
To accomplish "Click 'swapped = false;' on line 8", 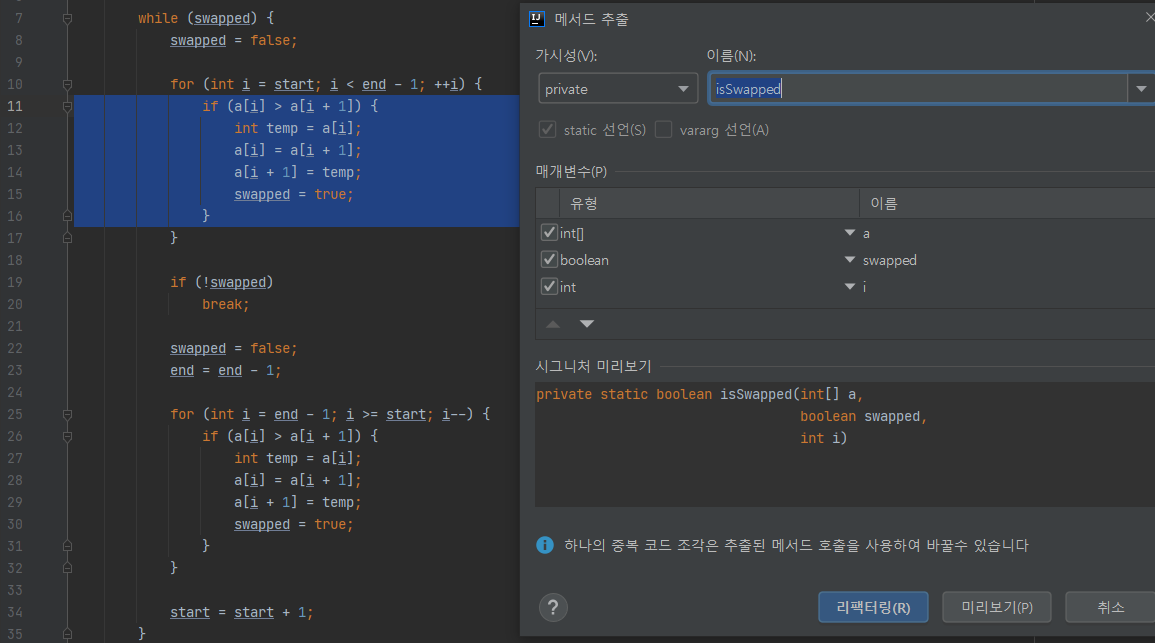I will point(234,41).
